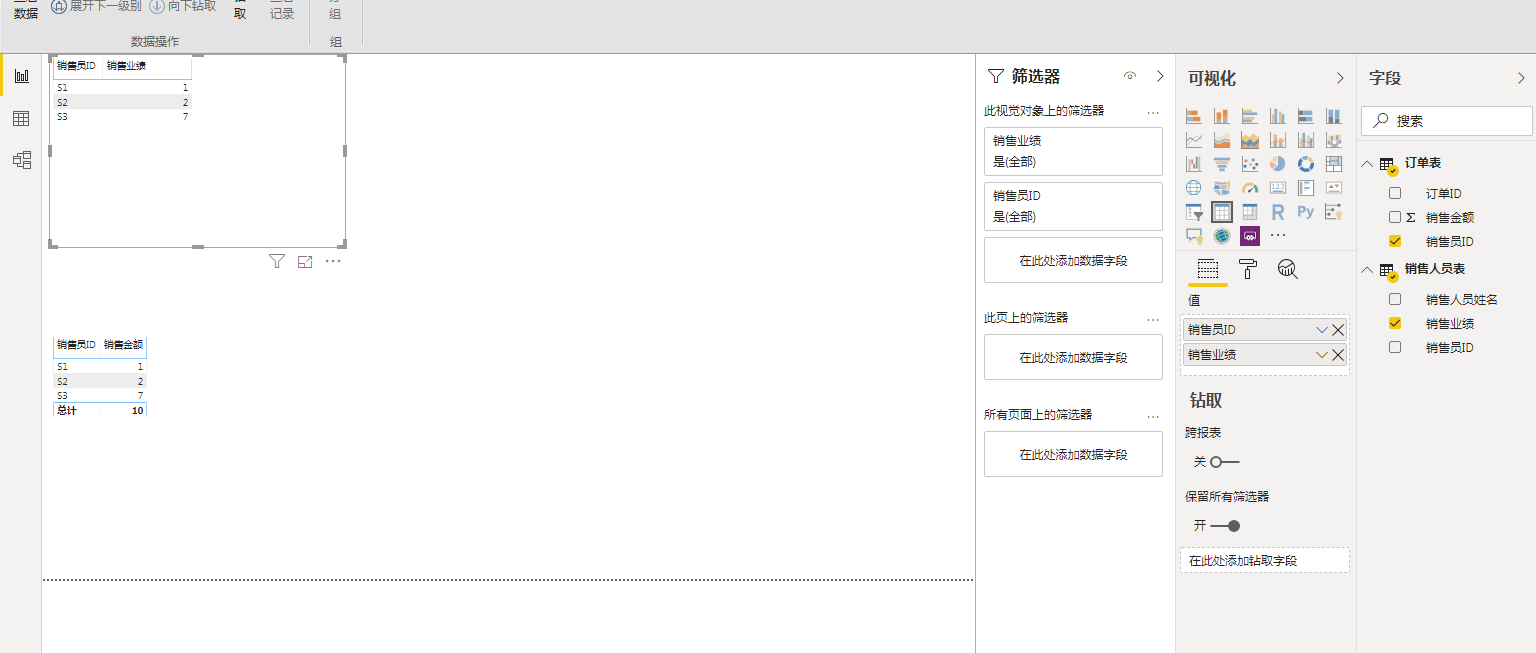Image resolution: width=1536 pixels, height=653 pixels.
Task: Check the 订单ID field checkbox
Action: (1395, 193)
